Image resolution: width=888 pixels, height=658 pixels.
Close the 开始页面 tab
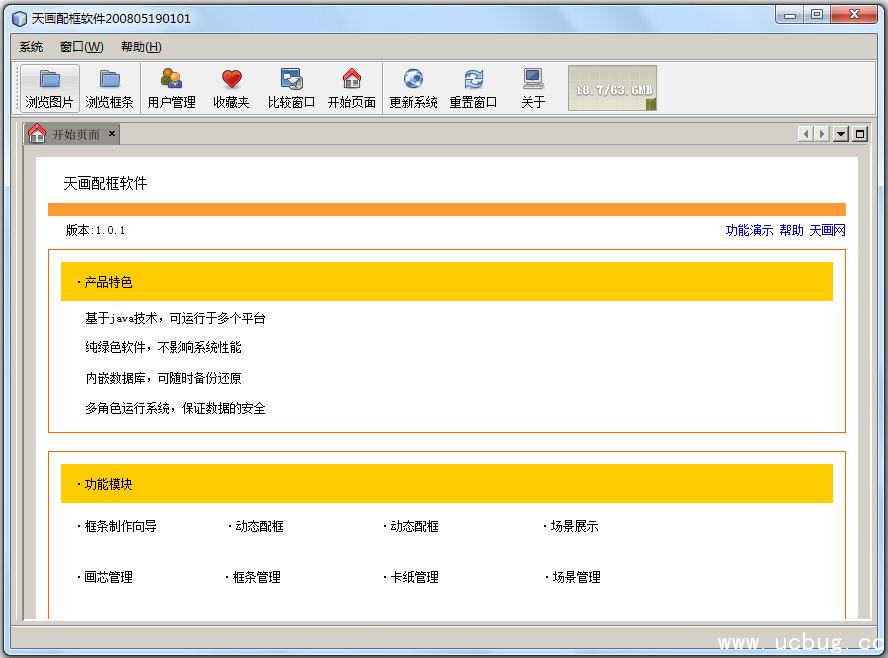pyautogui.click(x=112, y=133)
